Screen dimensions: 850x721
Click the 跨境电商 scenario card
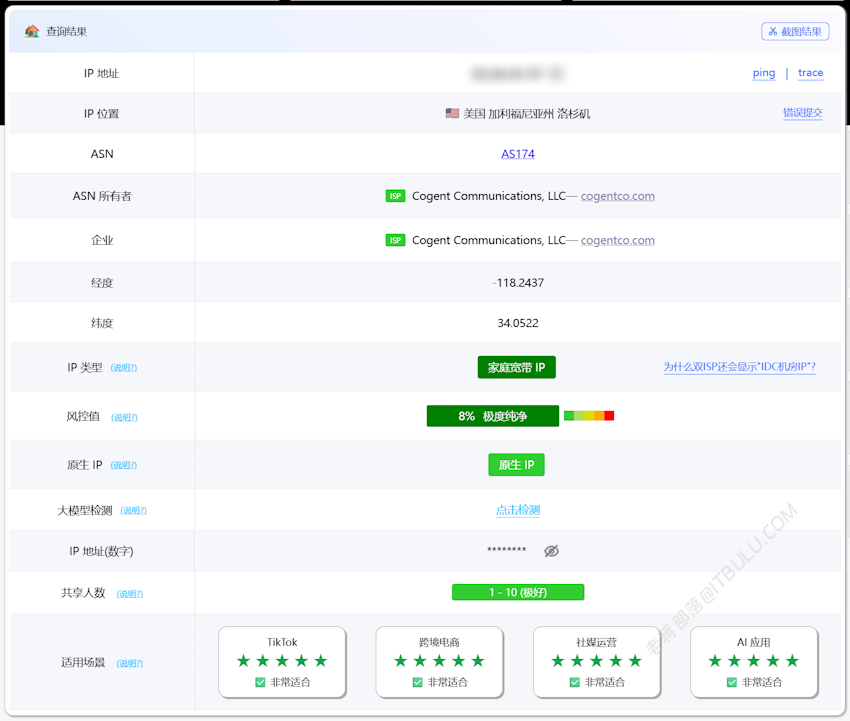[x=439, y=662]
